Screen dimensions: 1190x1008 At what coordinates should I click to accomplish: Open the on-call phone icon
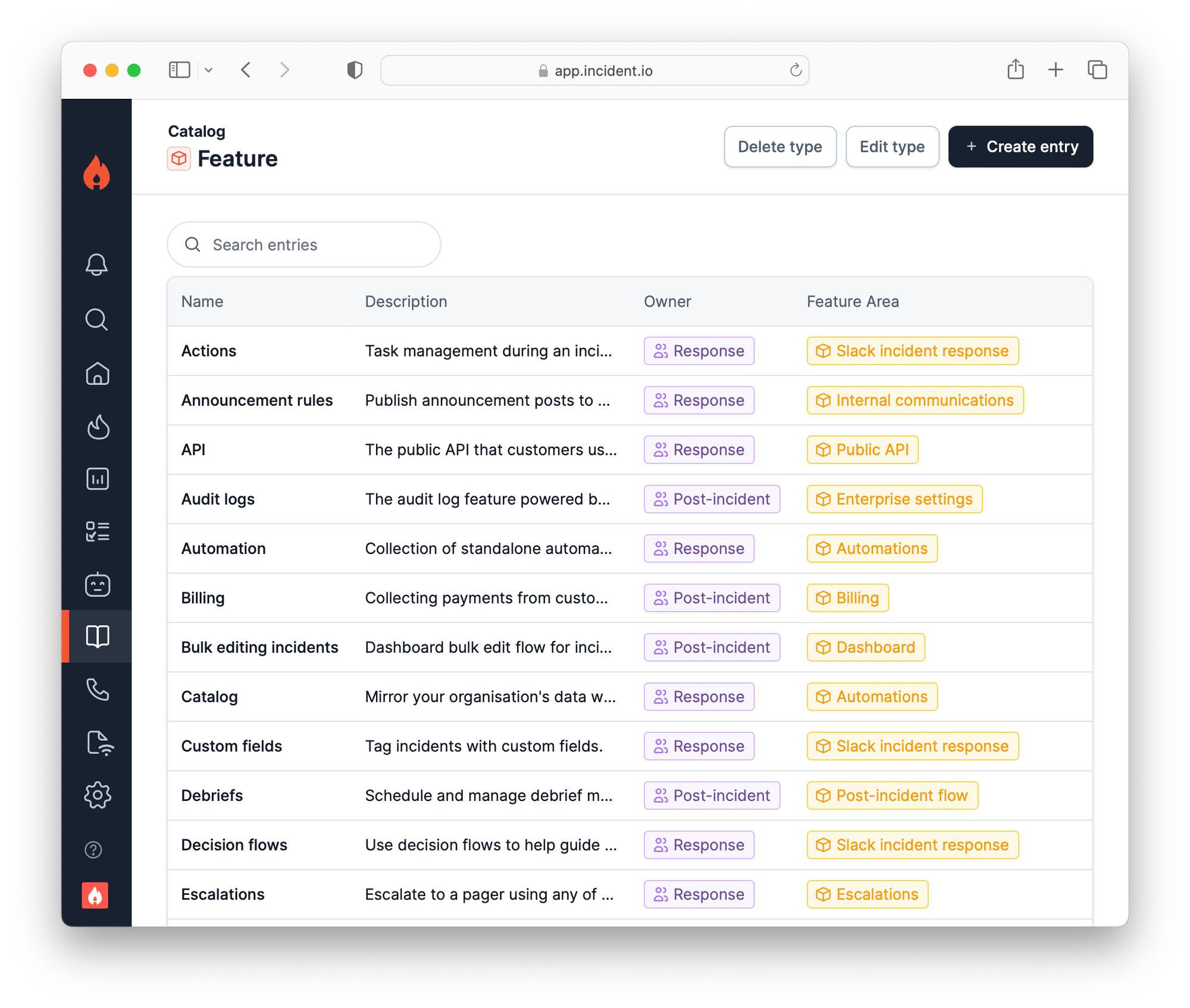coord(98,690)
